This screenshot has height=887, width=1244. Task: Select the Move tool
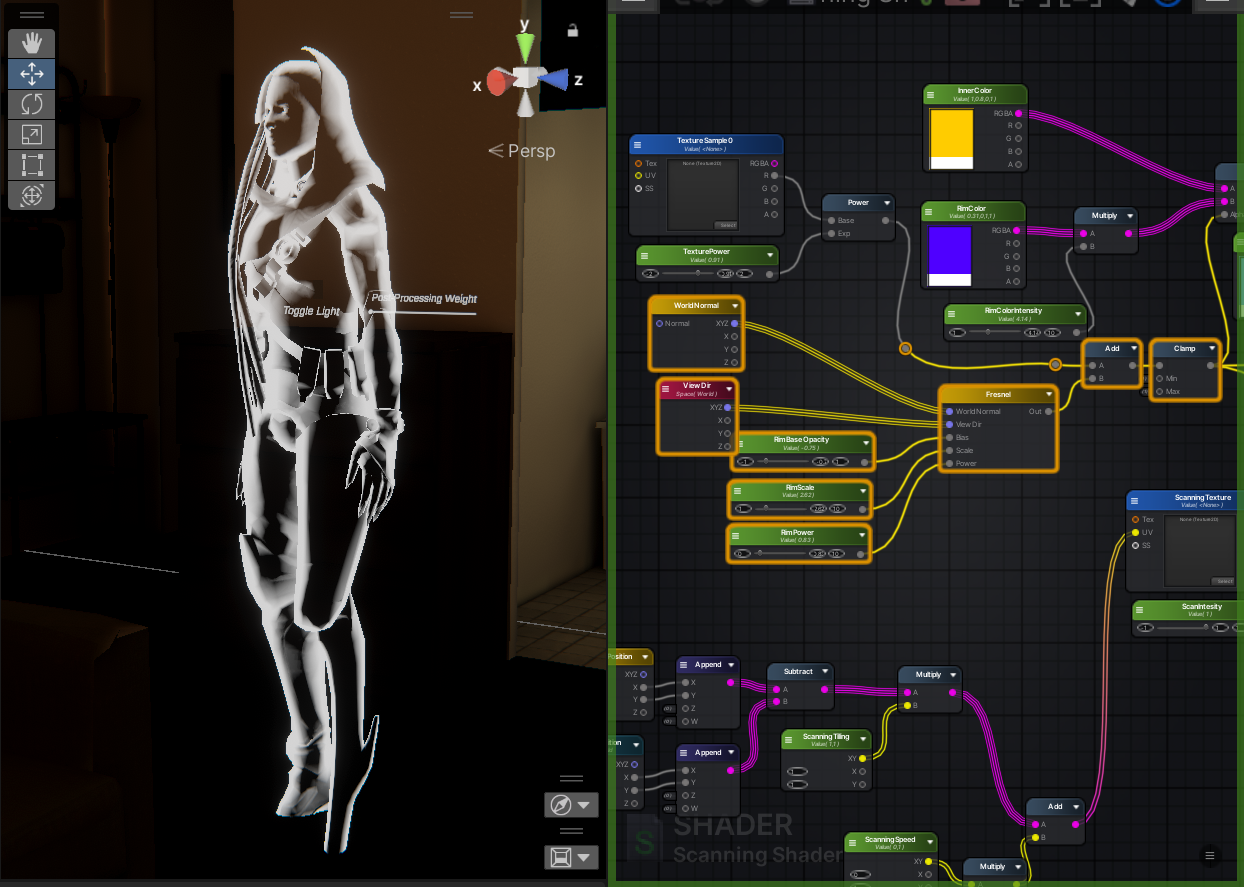[31, 73]
